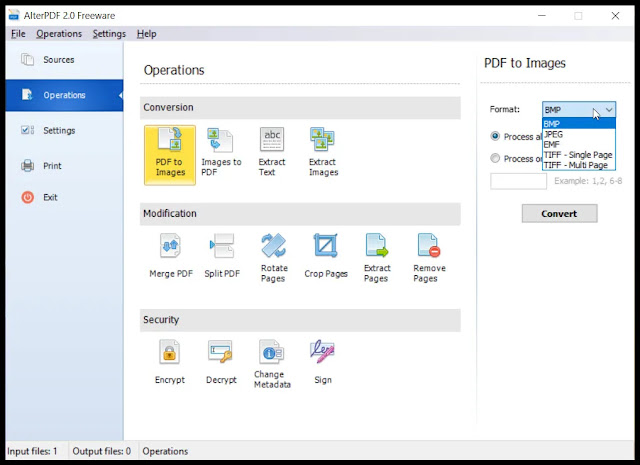Open the Sign PDF tool

(x=323, y=362)
